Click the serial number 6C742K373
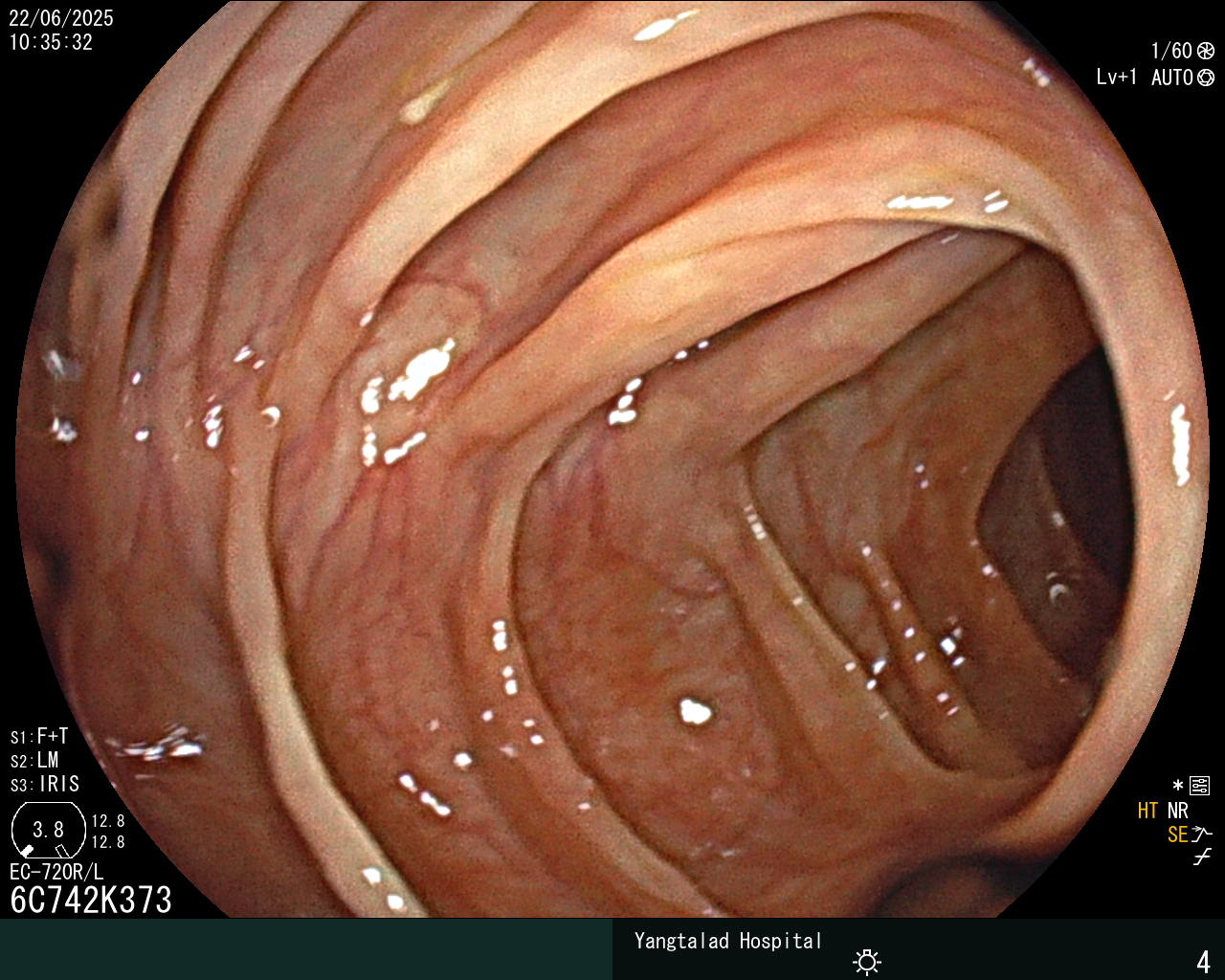Viewport: 1225px width, 980px height. click(x=91, y=900)
